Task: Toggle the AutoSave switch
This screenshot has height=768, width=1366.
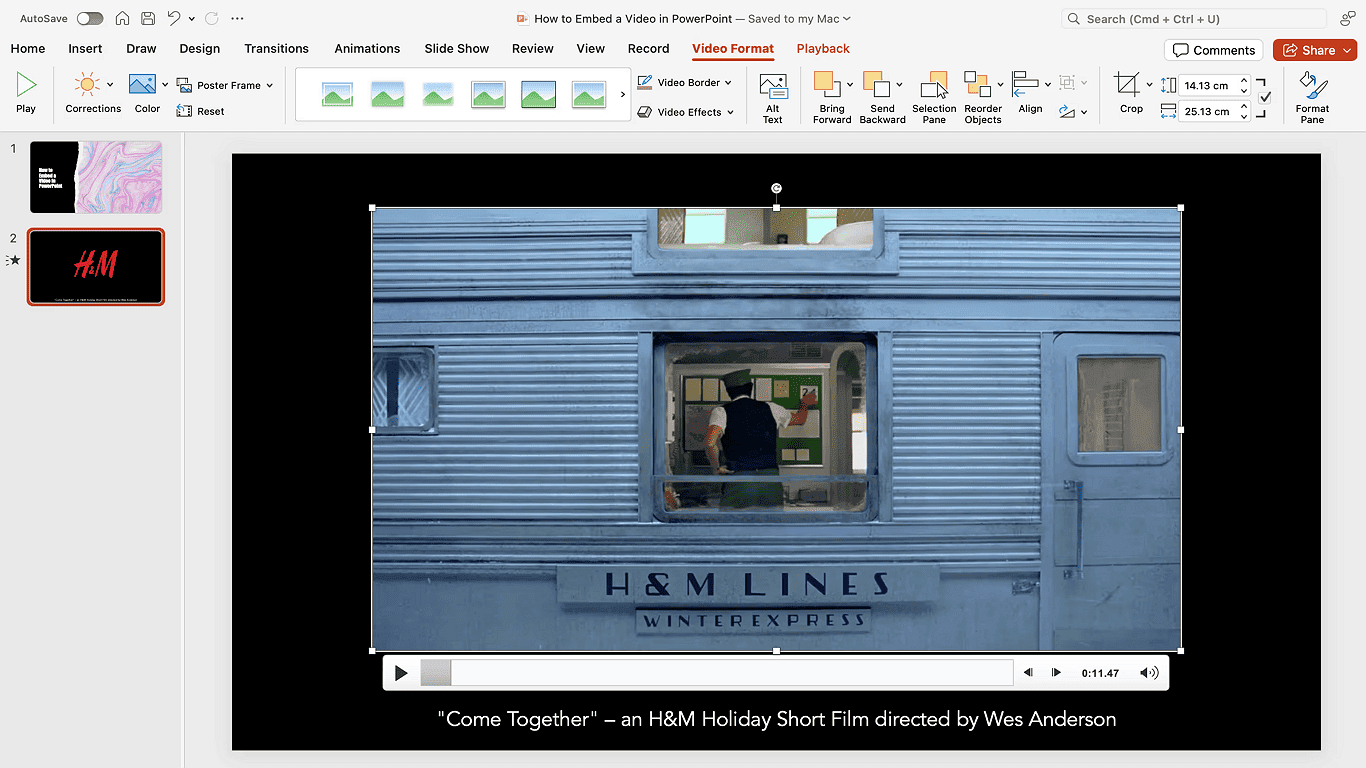Action: [x=90, y=18]
